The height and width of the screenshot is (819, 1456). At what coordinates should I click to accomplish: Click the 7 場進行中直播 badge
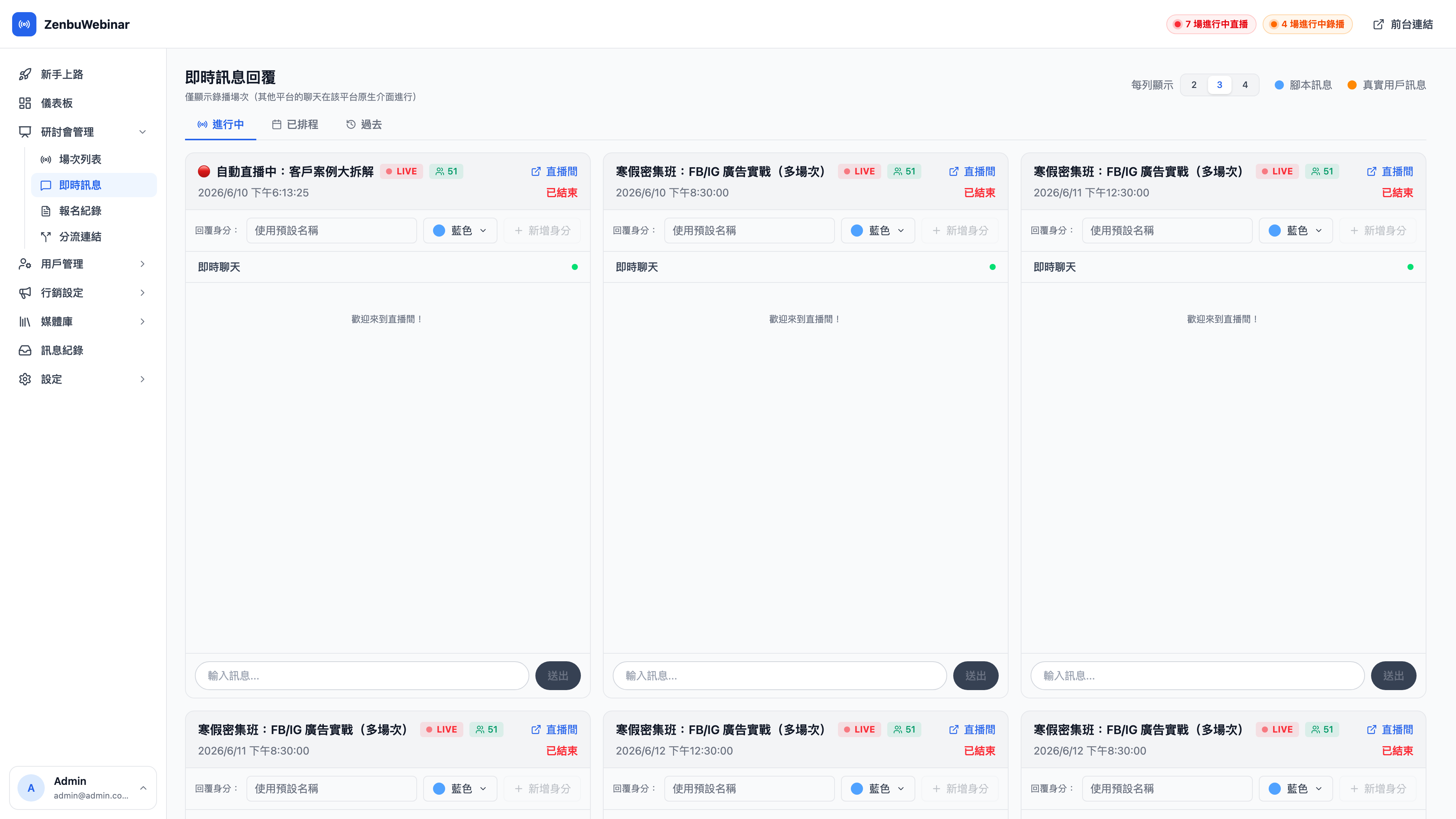[1211, 24]
